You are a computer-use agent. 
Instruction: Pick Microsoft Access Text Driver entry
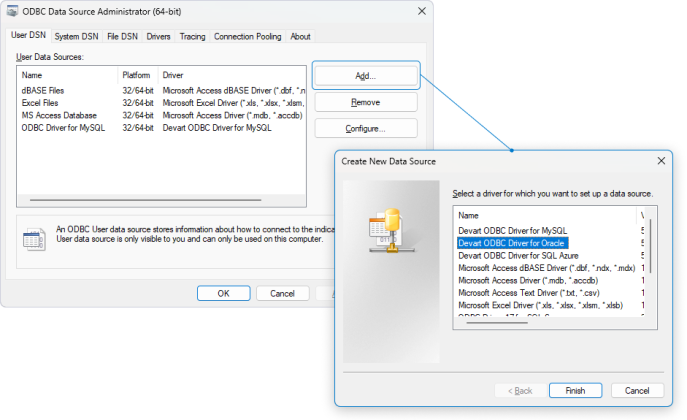click(528, 293)
